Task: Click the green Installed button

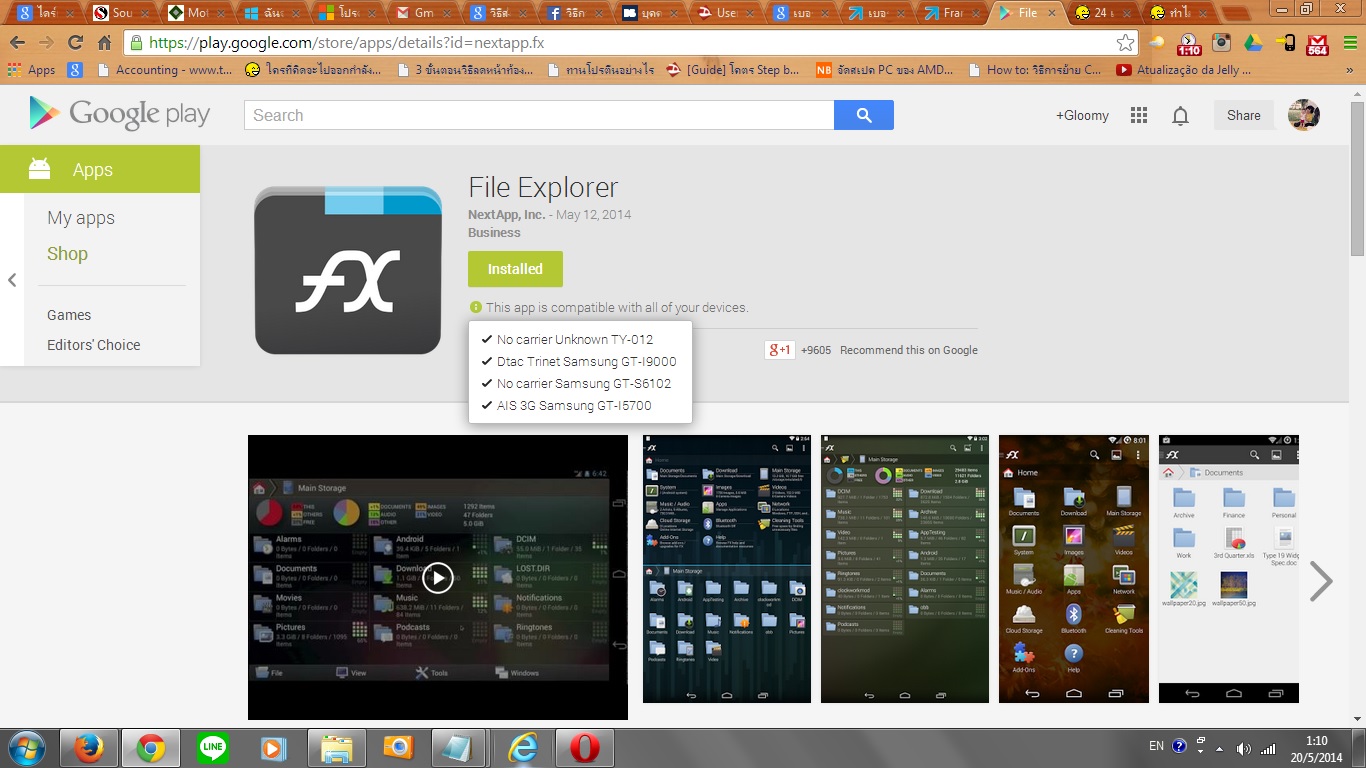Action: [515, 269]
